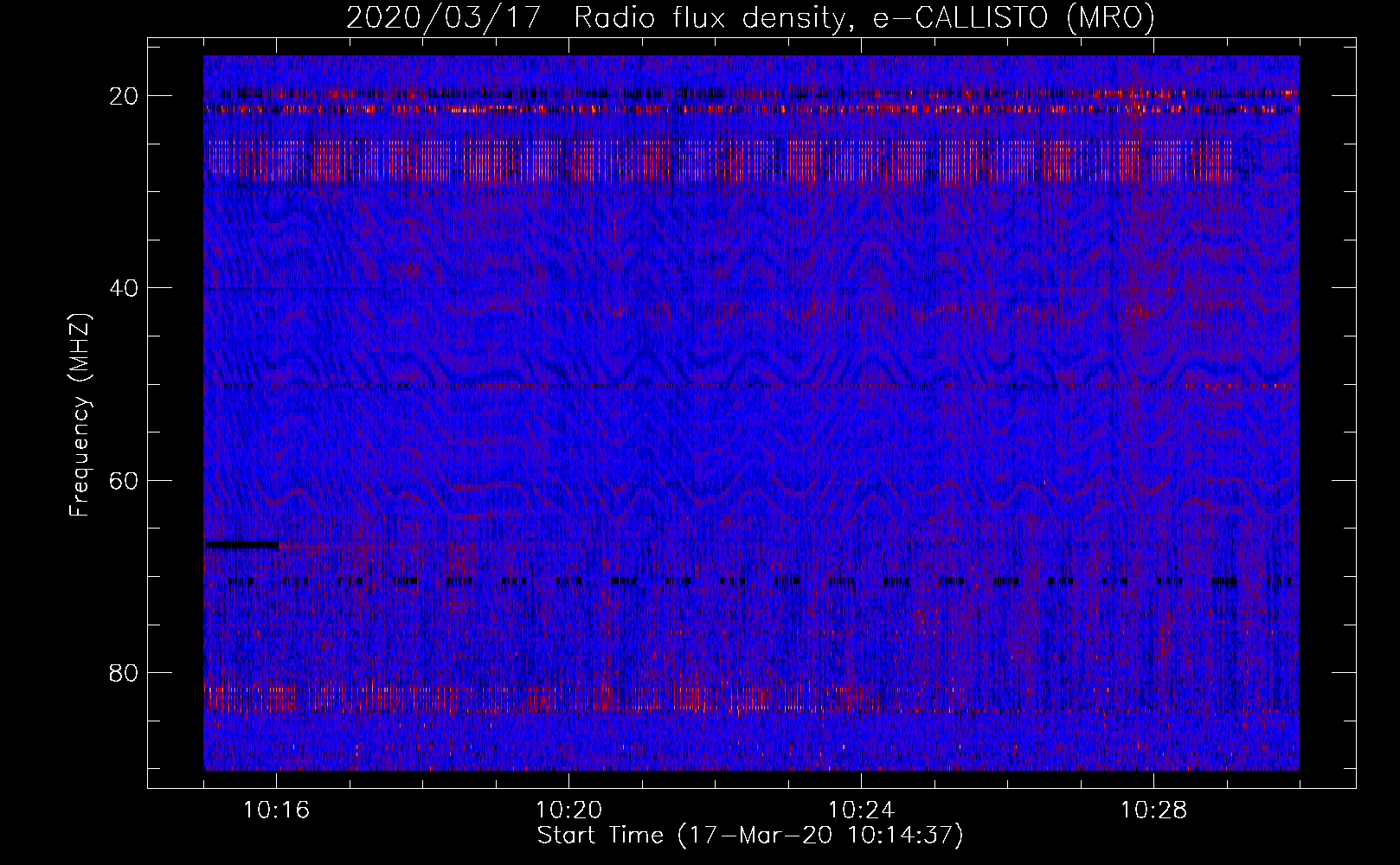The height and width of the screenshot is (865, 1400).
Task: Click the 10:20 time tick label
Action: click(x=569, y=811)
